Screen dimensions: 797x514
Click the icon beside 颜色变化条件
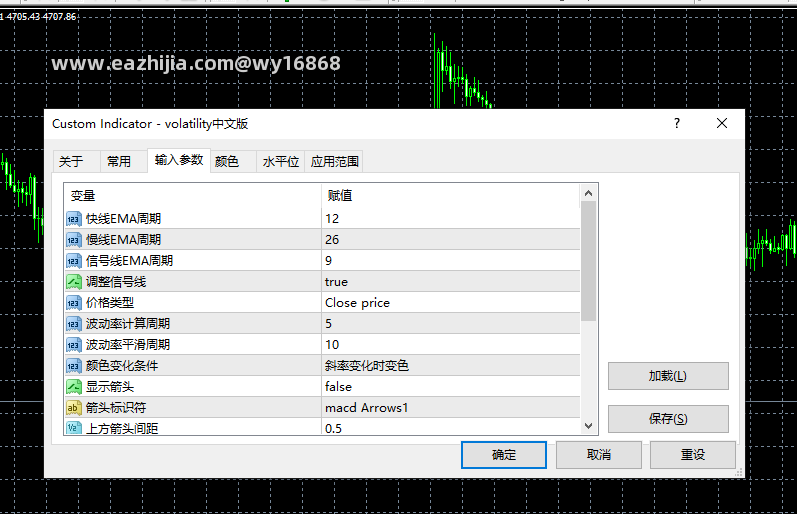[74, 366]
